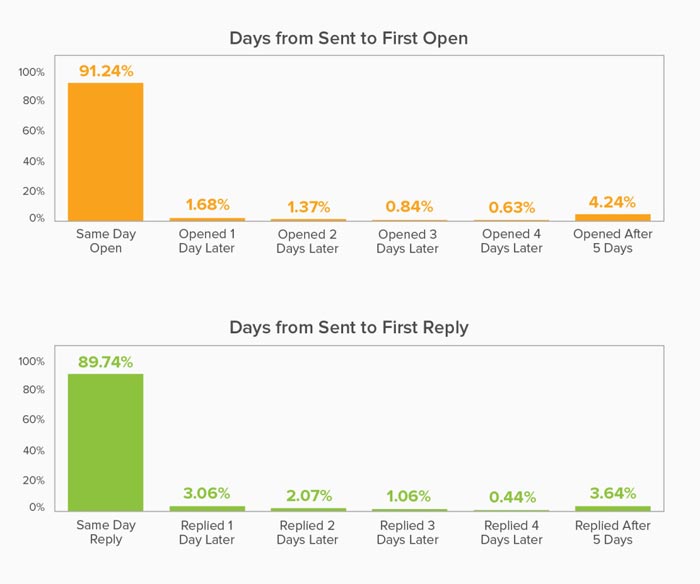This screenshot has height=584, width=700.
Task: Select the 89.74% value label
Action: [x=106, y=362]
